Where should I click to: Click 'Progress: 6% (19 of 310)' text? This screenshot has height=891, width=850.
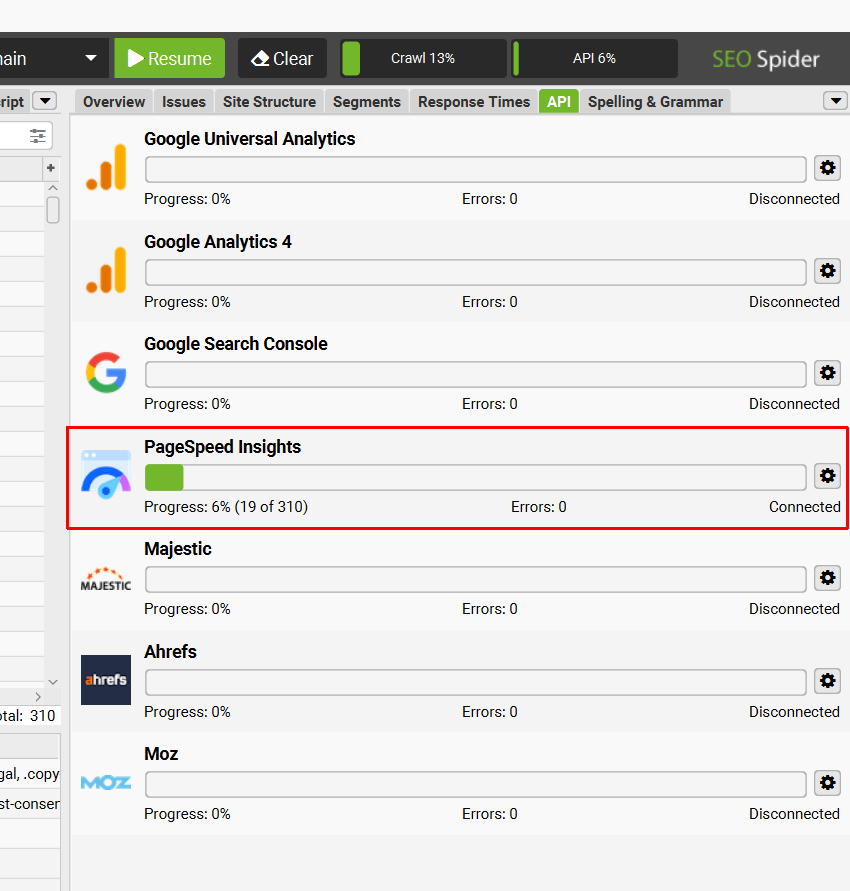(x=226, y=506)
